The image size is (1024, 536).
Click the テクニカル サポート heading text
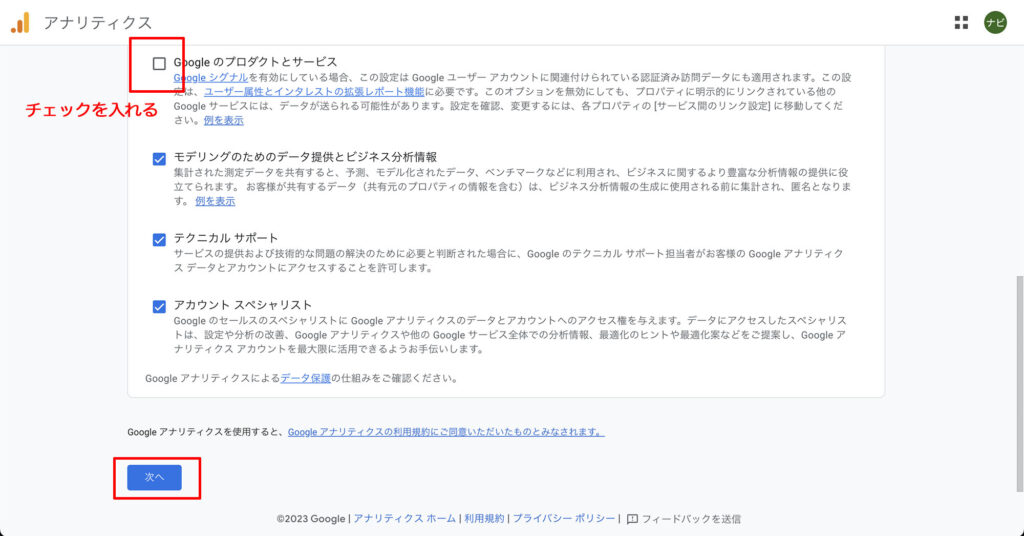click(x=226, y=238)
